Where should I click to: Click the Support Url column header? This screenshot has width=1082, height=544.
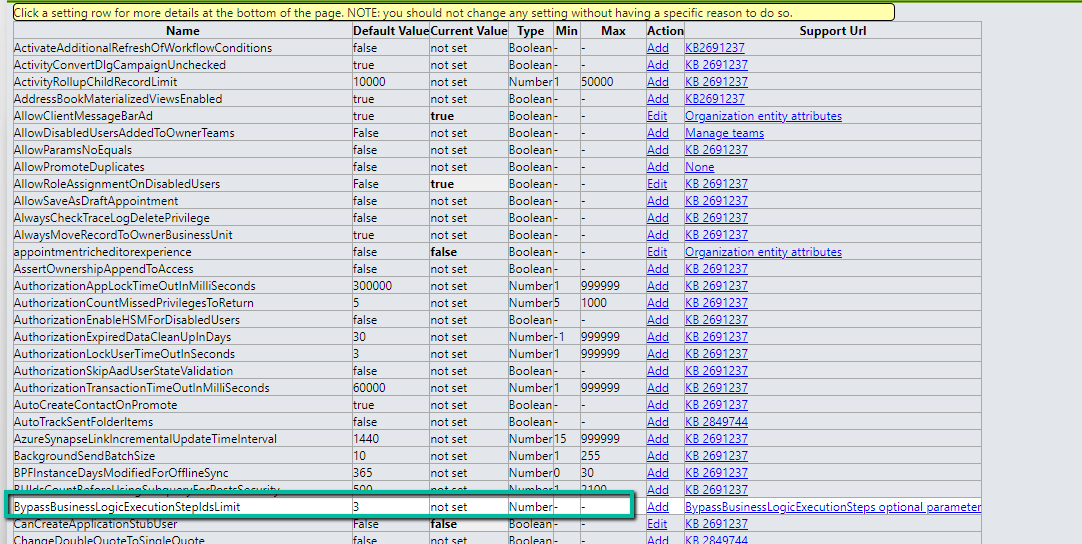pyautogui.click(x=832, y=31)
